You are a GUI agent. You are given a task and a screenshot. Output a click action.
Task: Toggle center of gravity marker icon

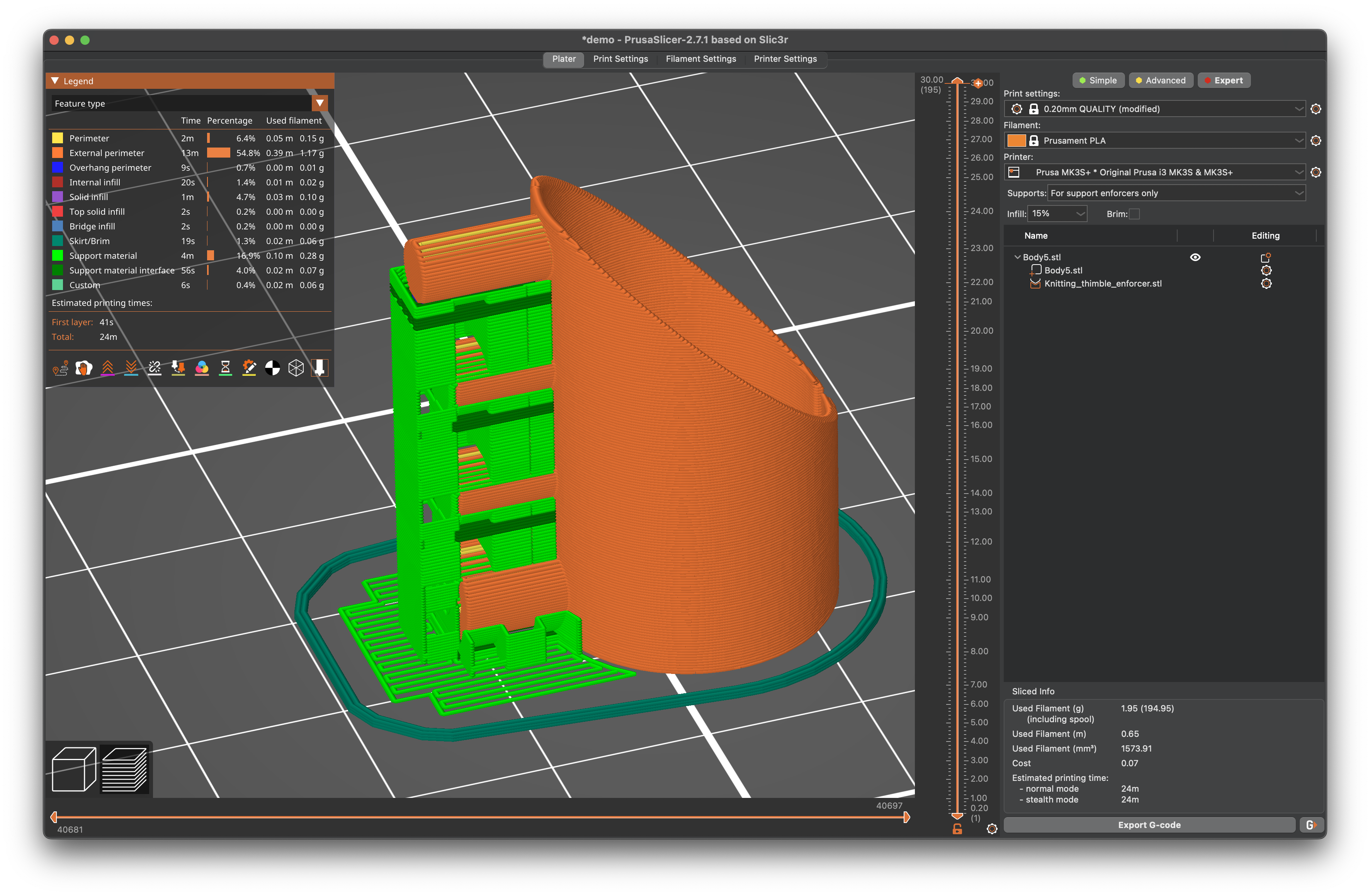[x=272, y=368]
